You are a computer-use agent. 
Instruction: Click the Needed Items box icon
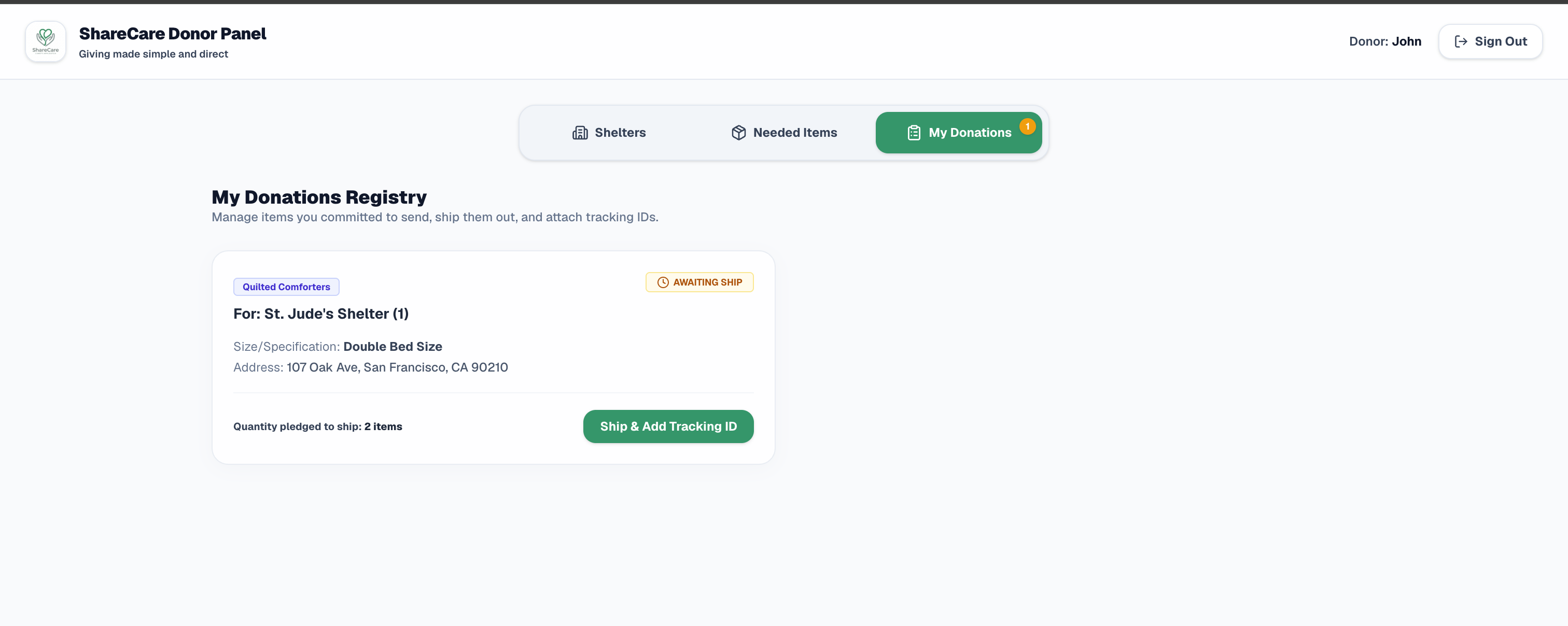click(738, 133)
